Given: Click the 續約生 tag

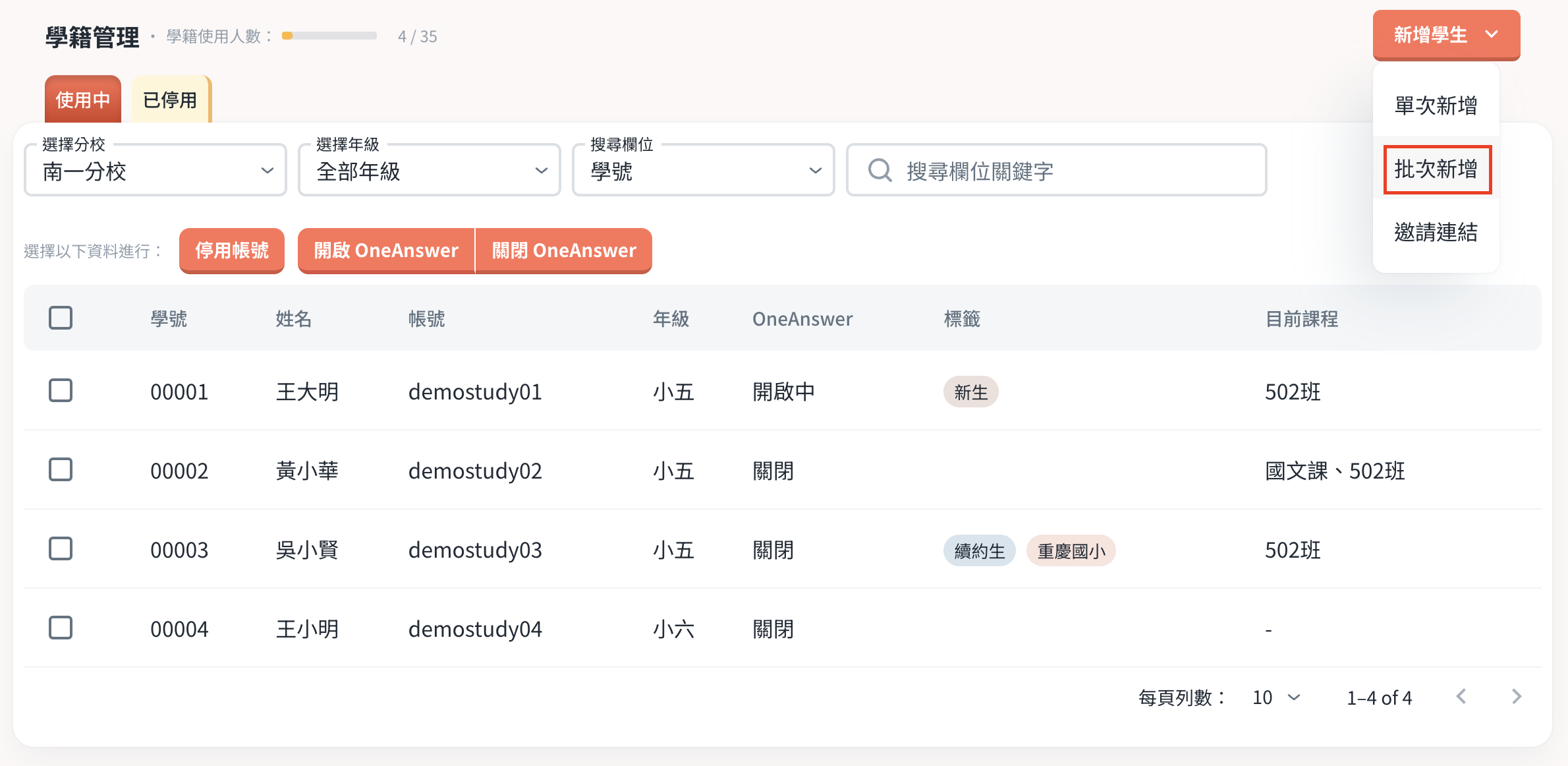Looking at the screenshot, I should [980, 550].
